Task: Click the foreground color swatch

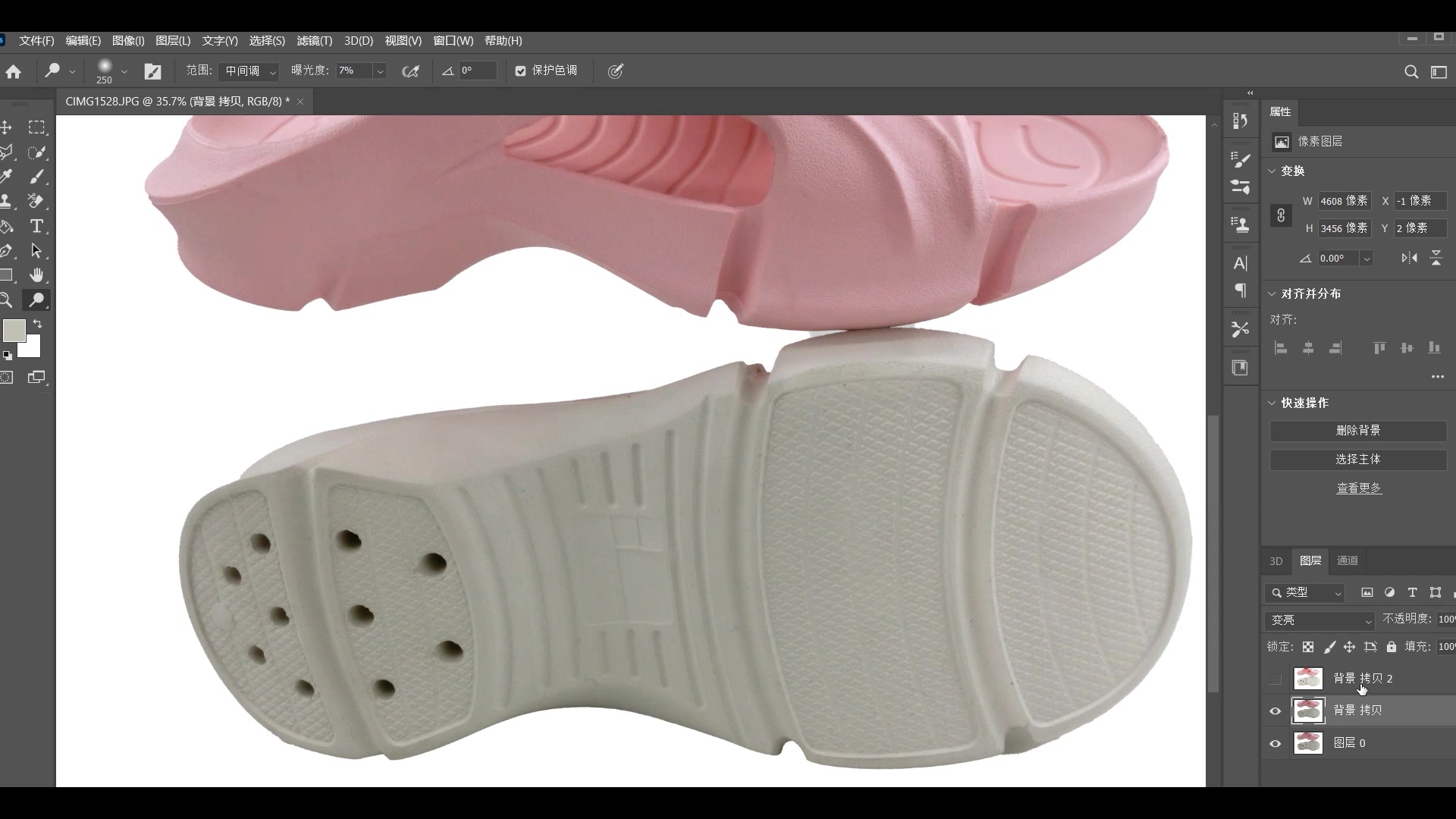Action: [14, 331]
